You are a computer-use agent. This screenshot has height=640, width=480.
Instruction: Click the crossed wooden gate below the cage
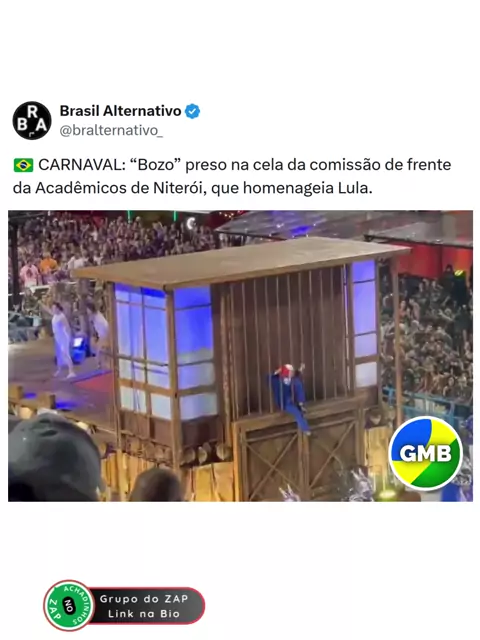(x=298, y=455)
